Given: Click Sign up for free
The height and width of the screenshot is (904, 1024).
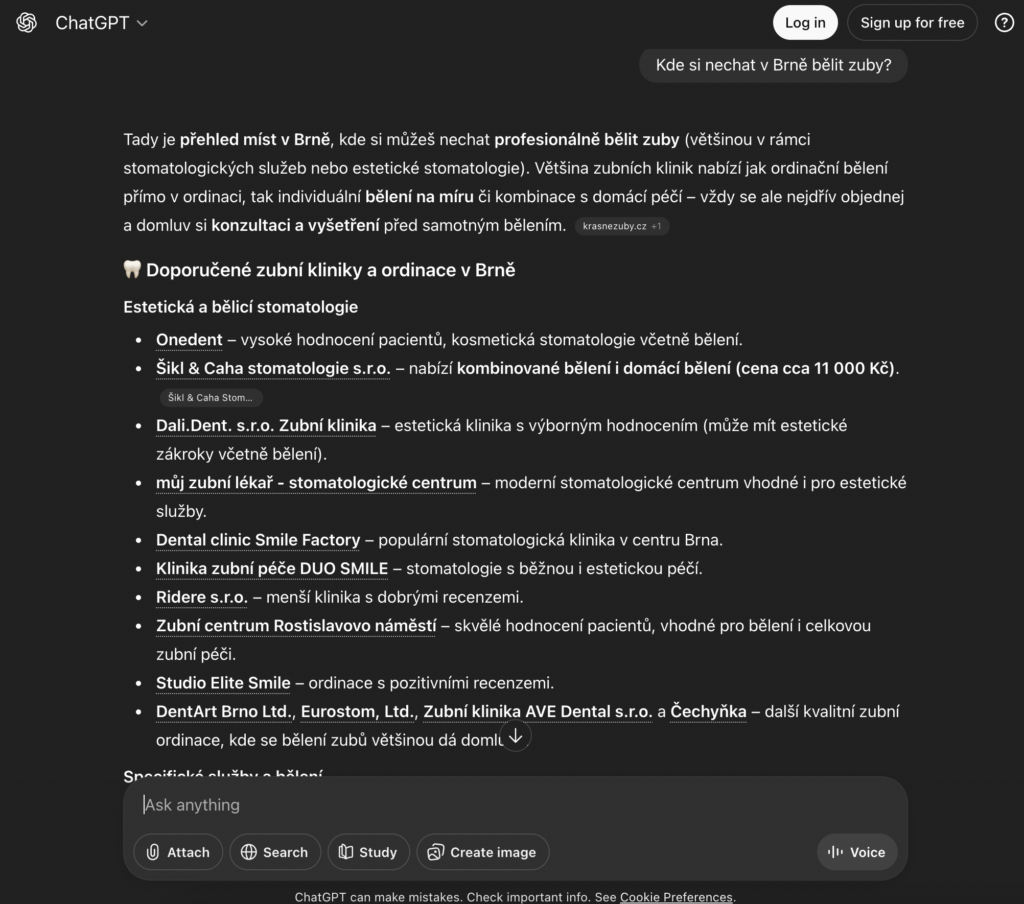Looking at the screenshot, I should point(911,22).
